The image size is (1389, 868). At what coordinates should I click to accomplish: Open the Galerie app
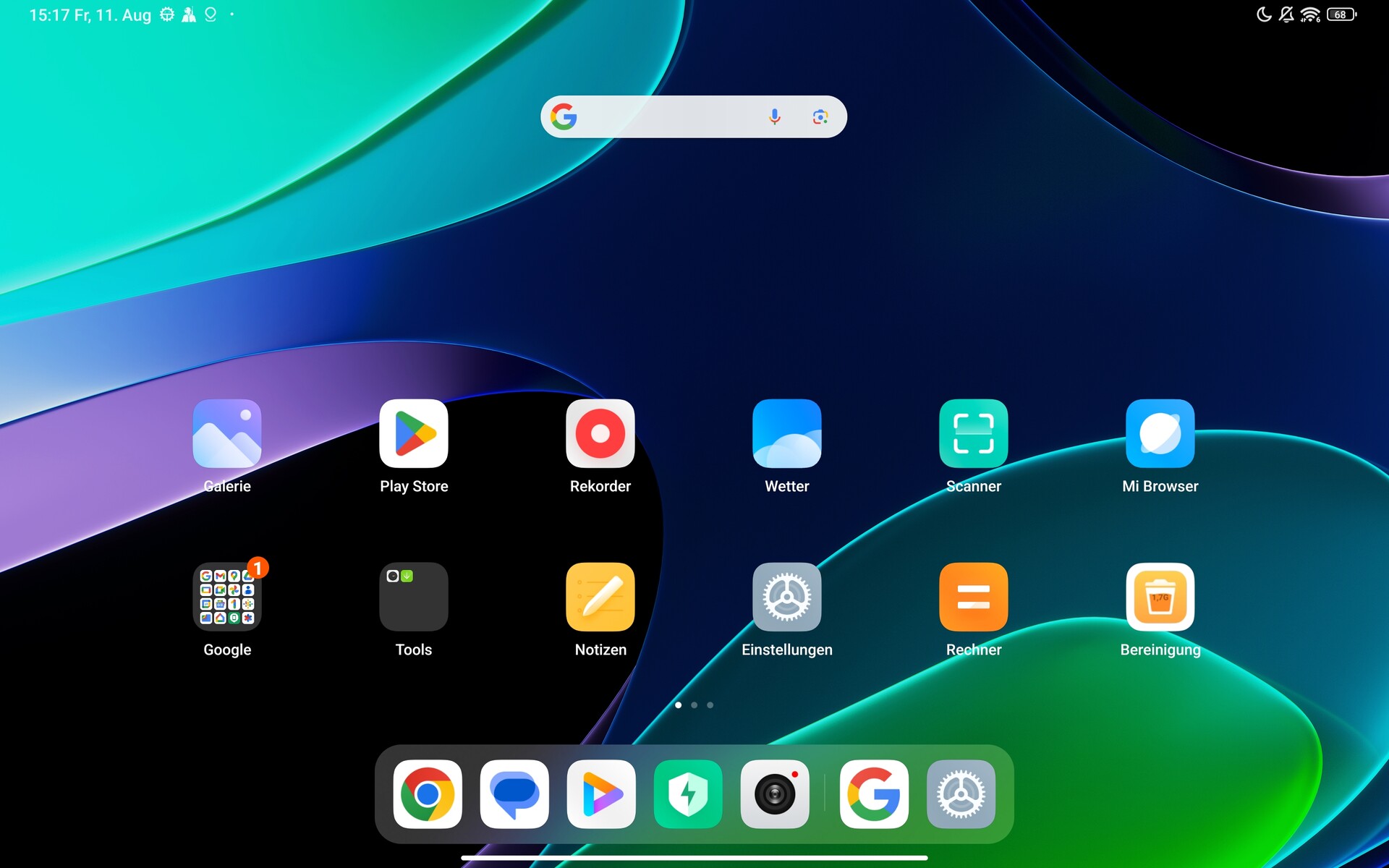click(x=226, y=433)
